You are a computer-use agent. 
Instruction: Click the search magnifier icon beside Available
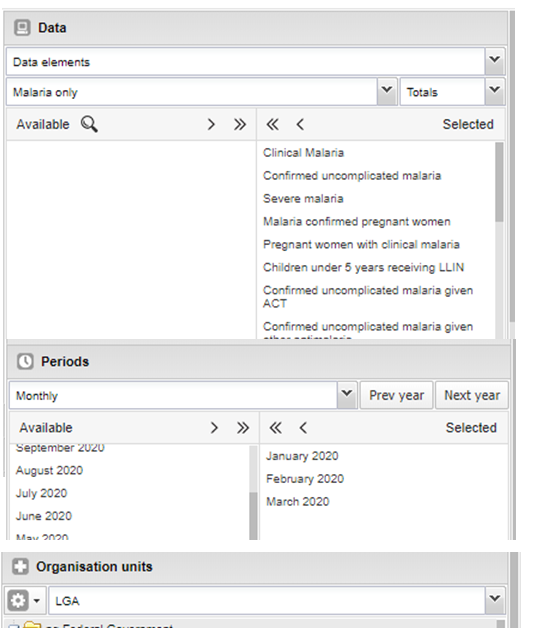89,124
